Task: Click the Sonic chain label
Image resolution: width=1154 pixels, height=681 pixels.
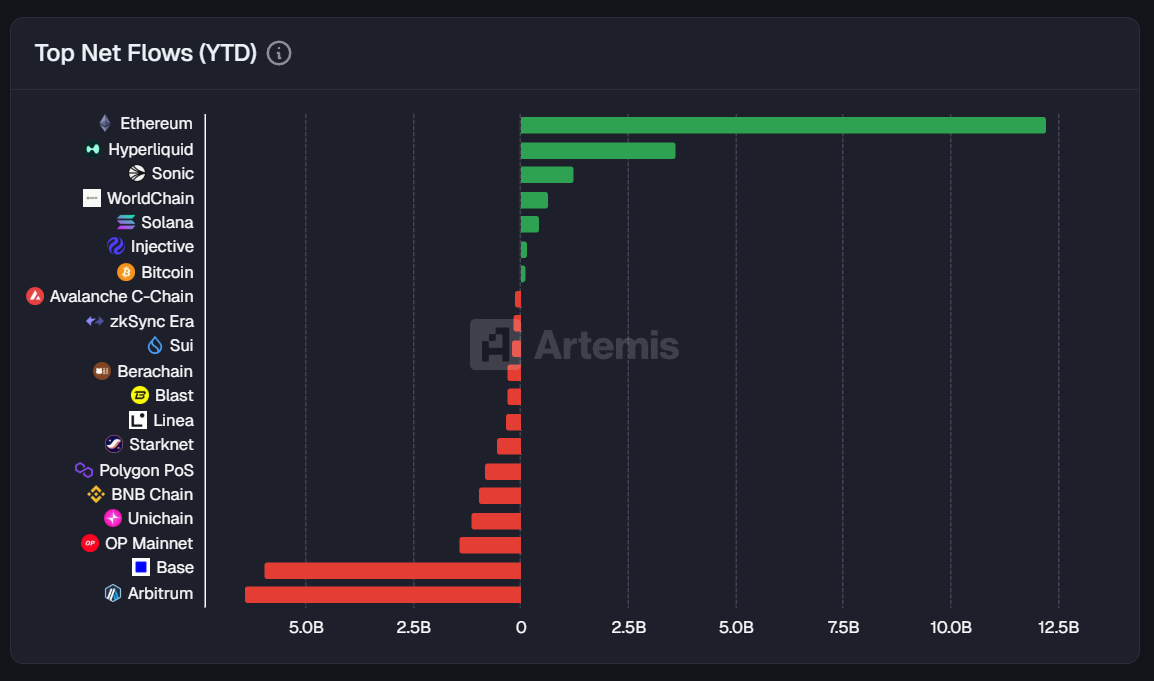Action: (x=172, y=173)
